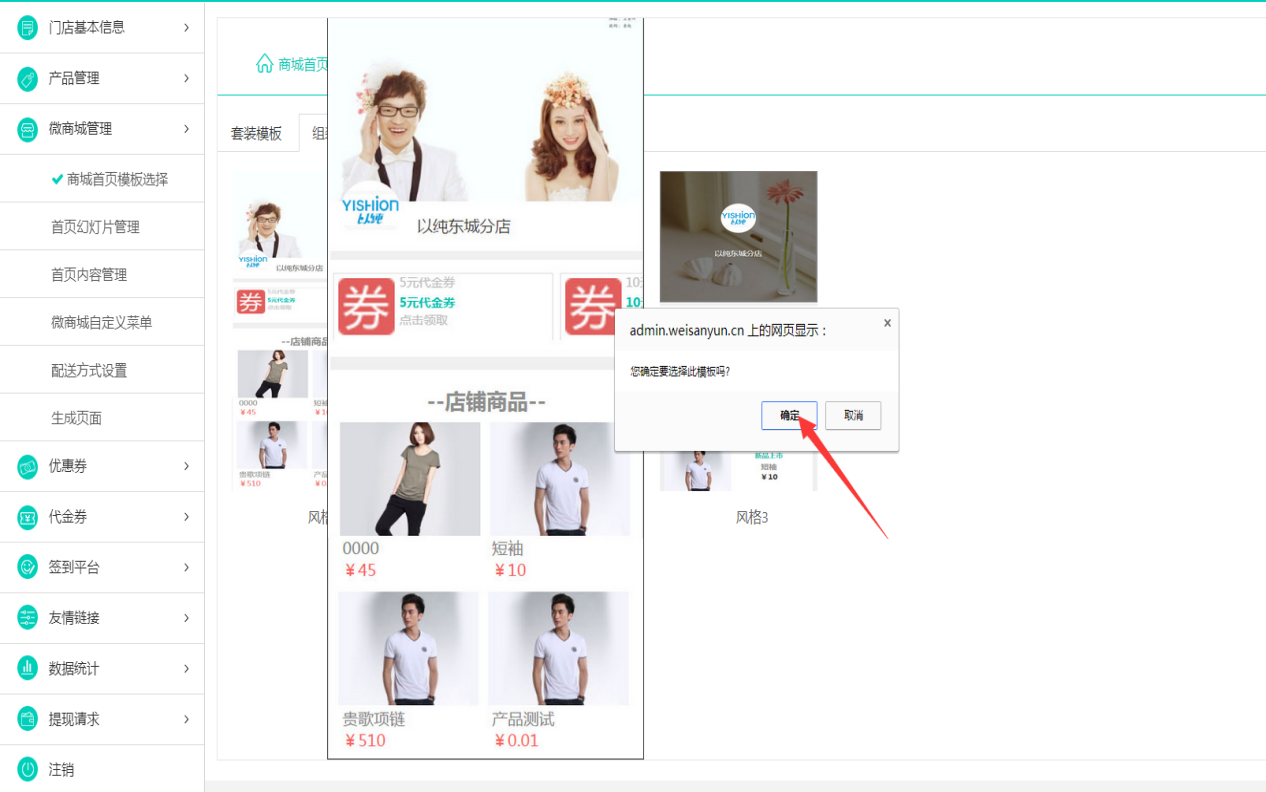
Task: Click the ¥0.01 price text
Action: [516, 741]
